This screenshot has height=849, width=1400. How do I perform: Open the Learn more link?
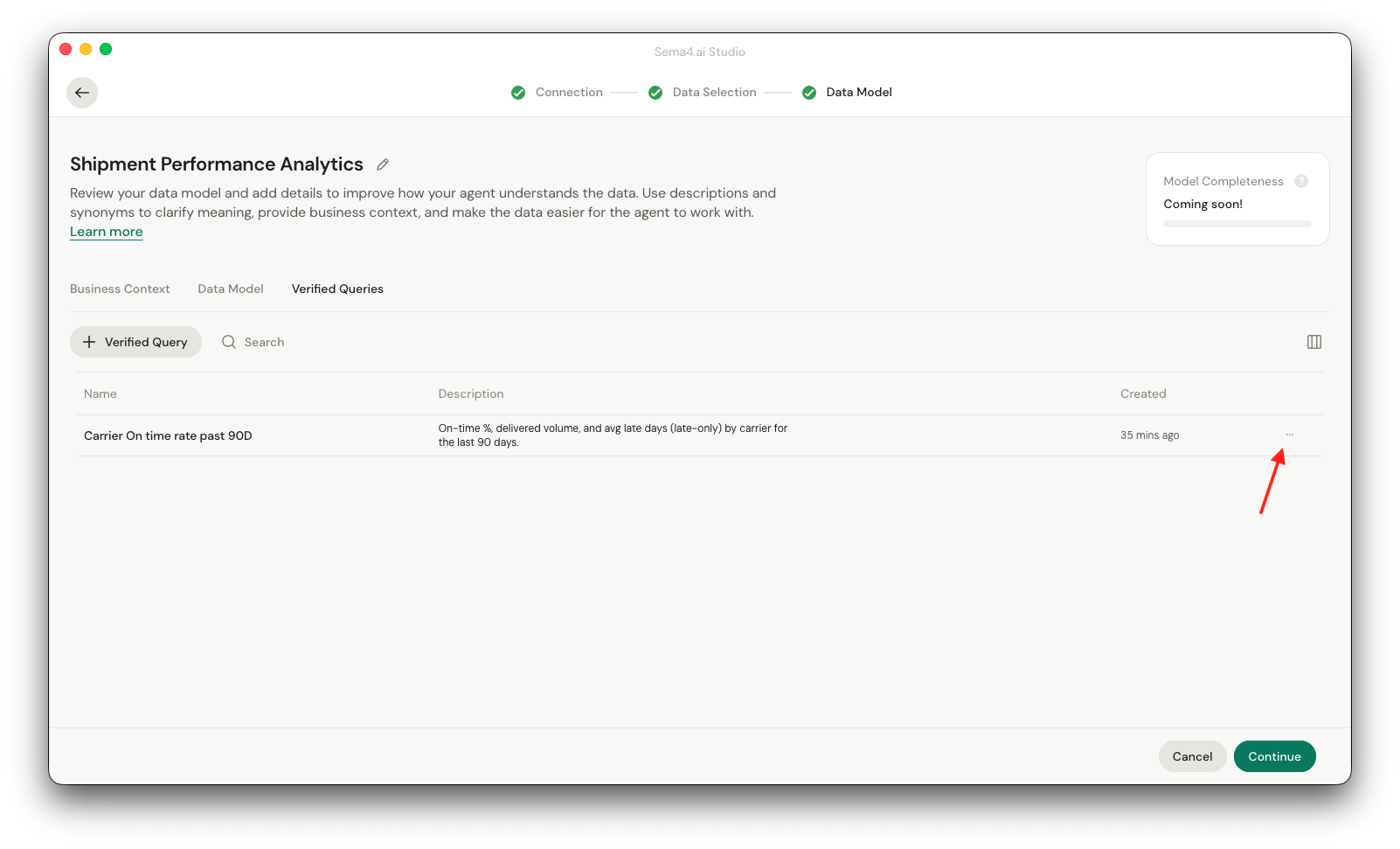(106, 231)
